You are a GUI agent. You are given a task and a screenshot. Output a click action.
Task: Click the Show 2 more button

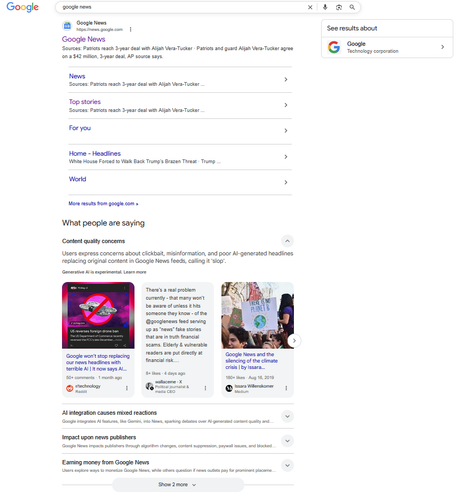pos(178,485)
